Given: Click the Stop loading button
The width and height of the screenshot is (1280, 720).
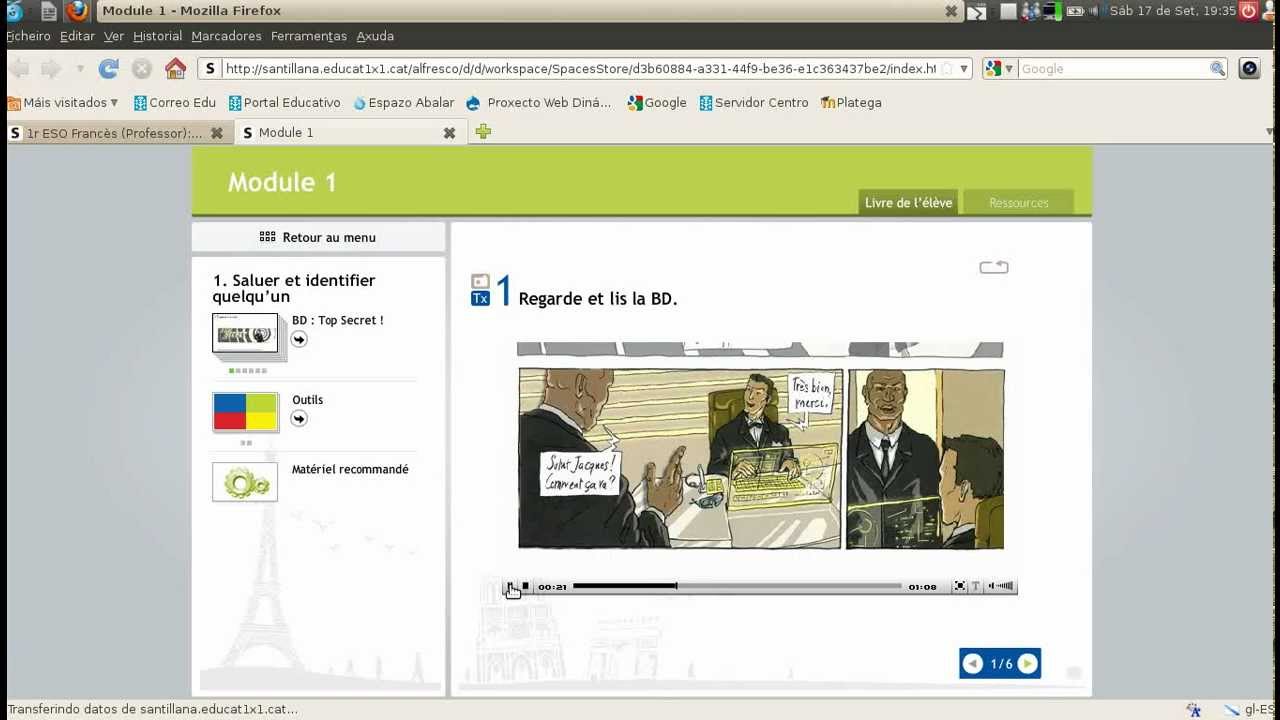Looking at the screenshot, I should [142, 69].
